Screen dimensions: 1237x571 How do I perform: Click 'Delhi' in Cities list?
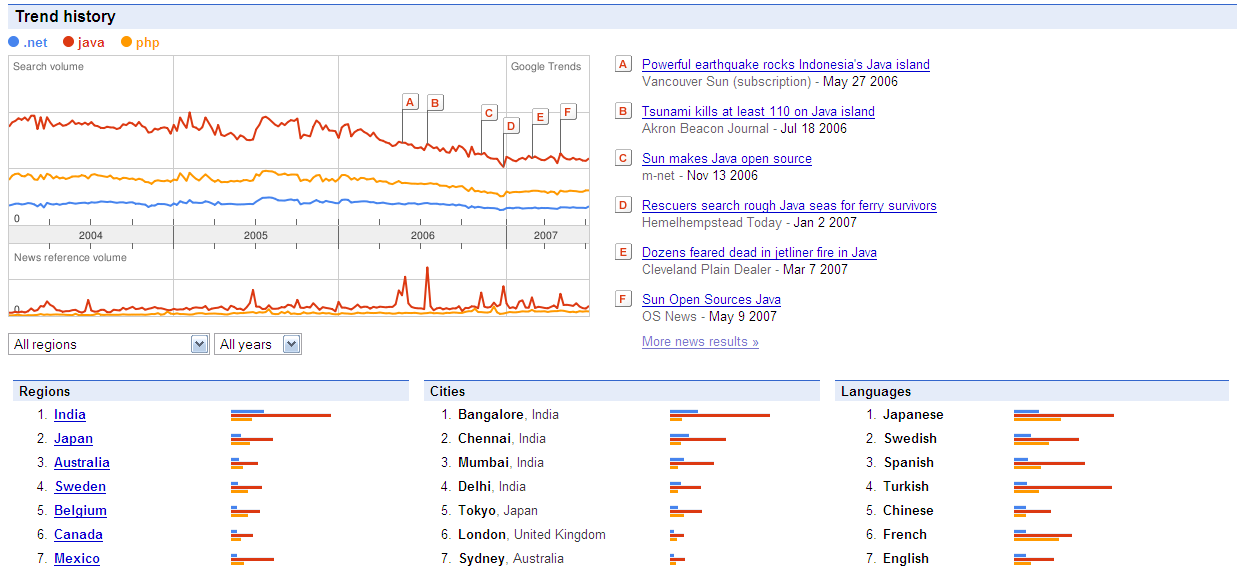474,486
